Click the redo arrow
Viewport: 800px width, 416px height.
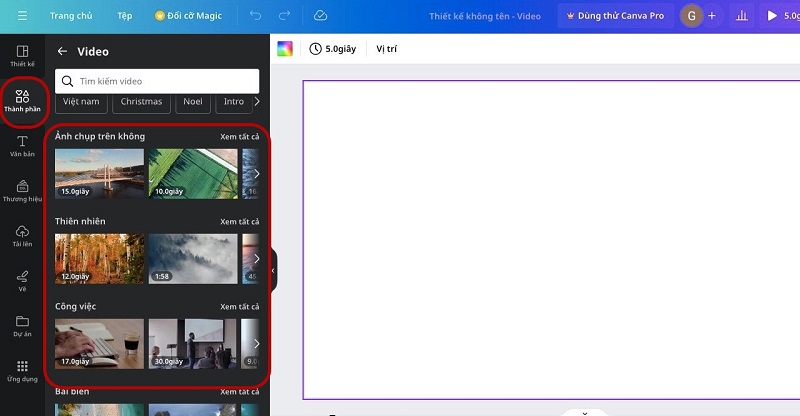pos(284,16)
